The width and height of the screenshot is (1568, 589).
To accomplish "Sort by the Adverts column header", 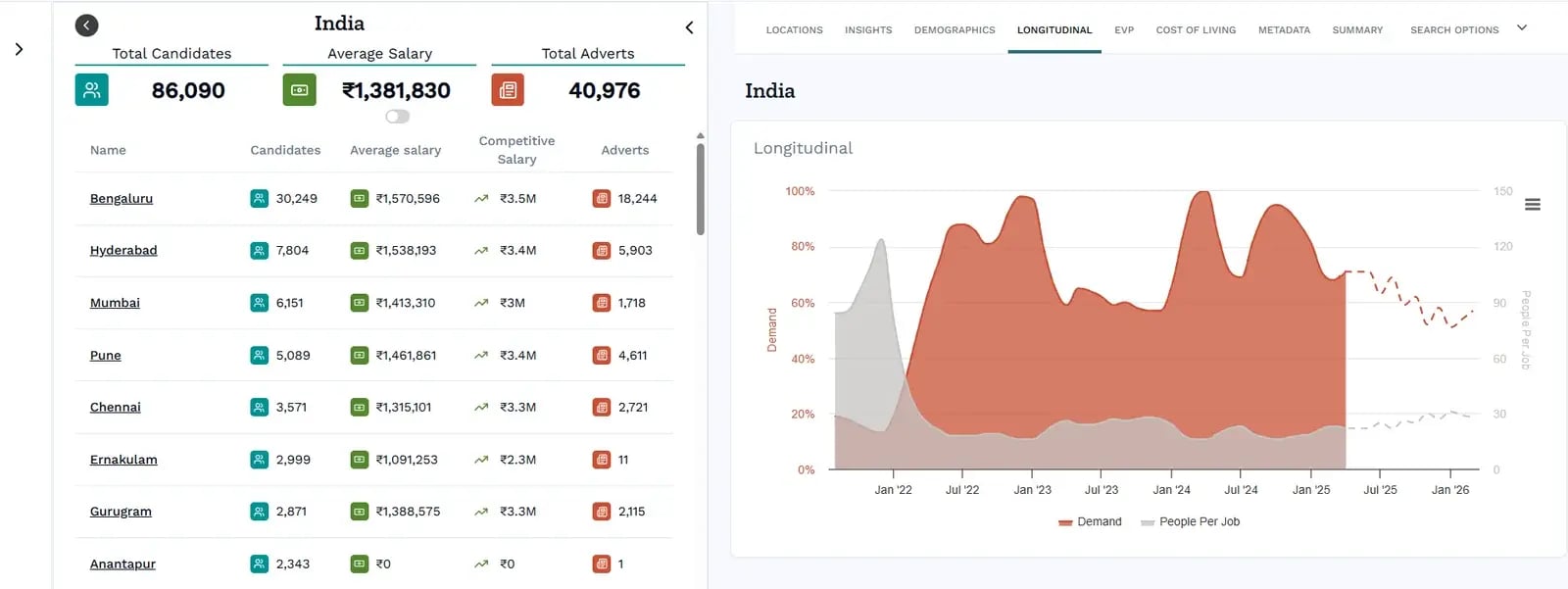I will click(x=625, y=151).
